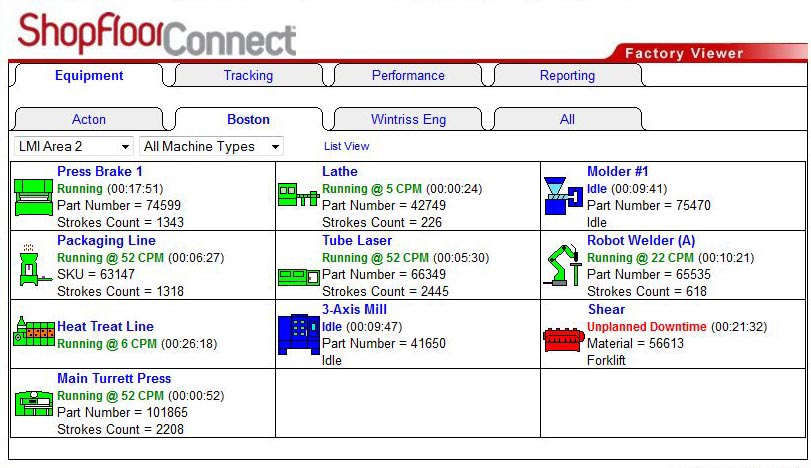Image resolution: width=811 pixels, height=468 pixels.
Task: Click 'Strokes Count = 2445' text
Action: point(385,291)
